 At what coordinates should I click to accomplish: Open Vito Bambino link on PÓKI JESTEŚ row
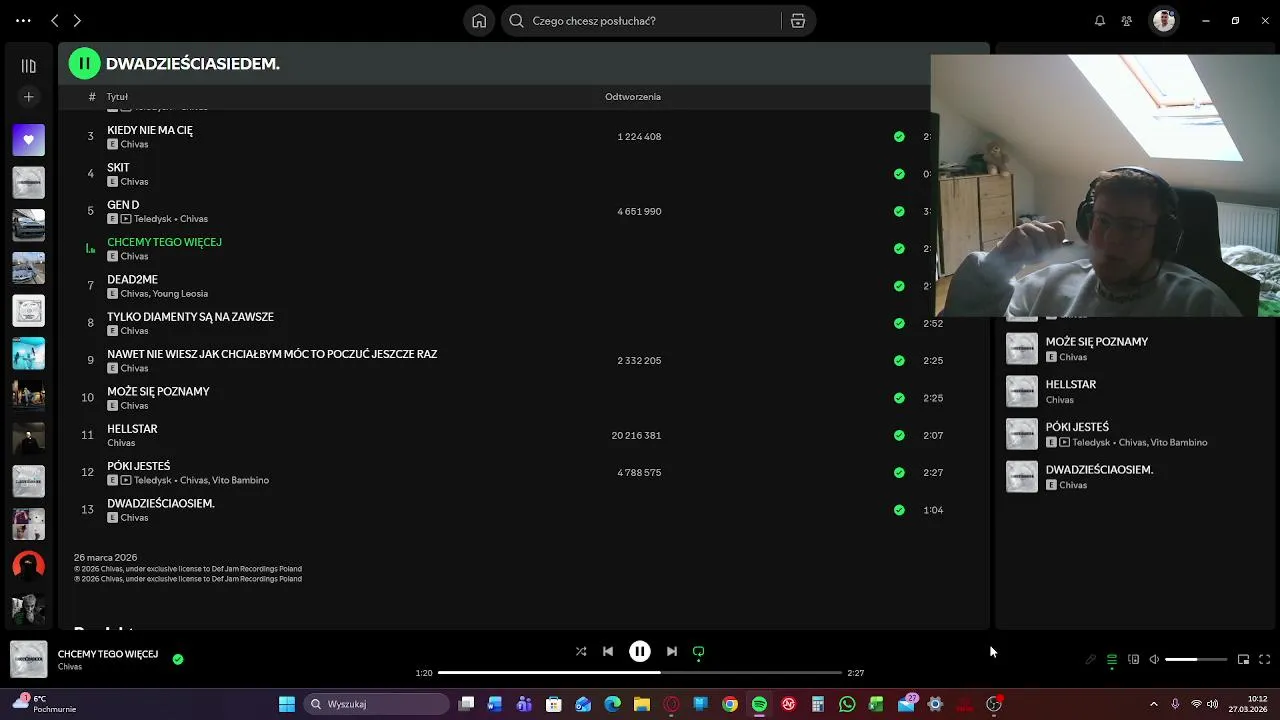click(x=240, y=480)
